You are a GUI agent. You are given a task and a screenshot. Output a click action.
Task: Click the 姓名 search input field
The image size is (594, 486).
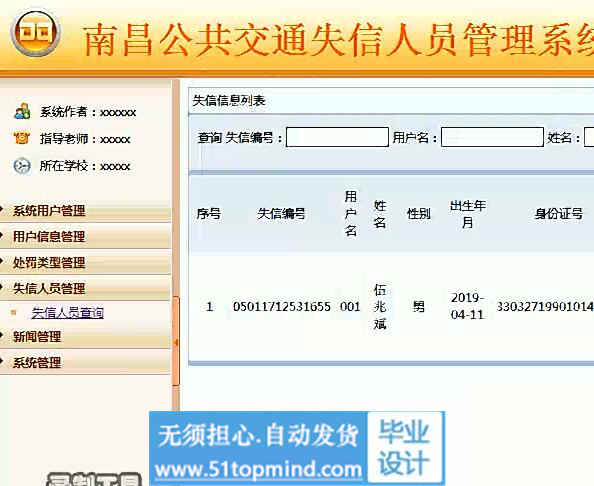589,137
